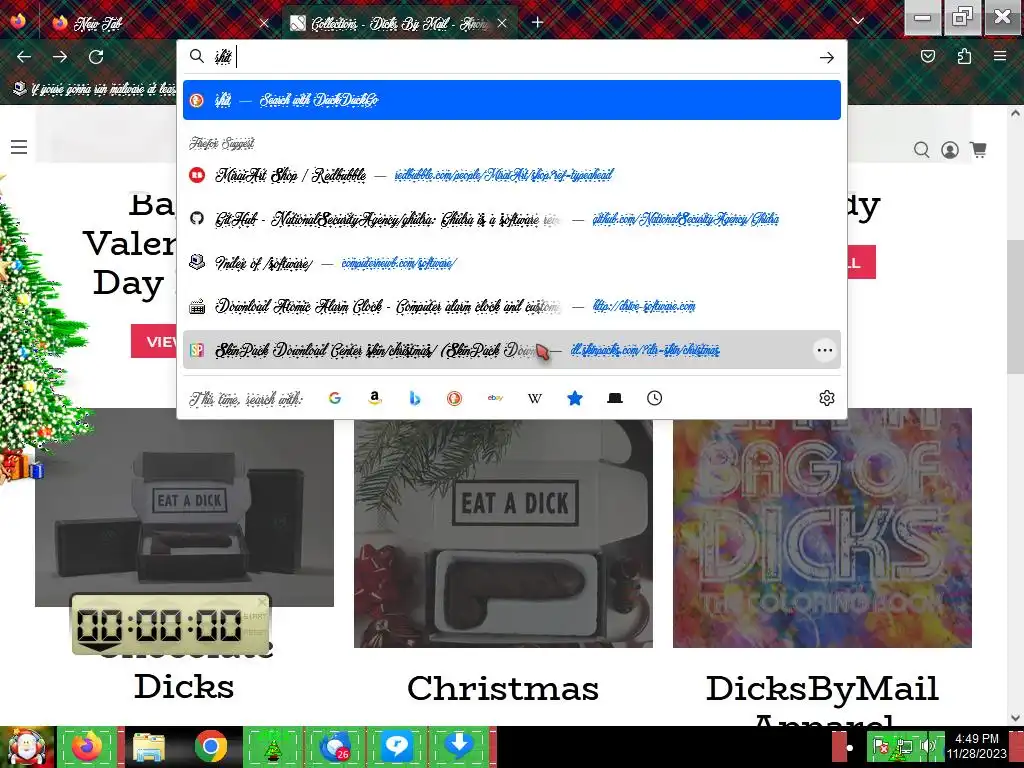The height and width of the screenshot is (768, 1024).
Task: Click the Christmas collection title
Action: pyautogui.click(x=503, y=688)
